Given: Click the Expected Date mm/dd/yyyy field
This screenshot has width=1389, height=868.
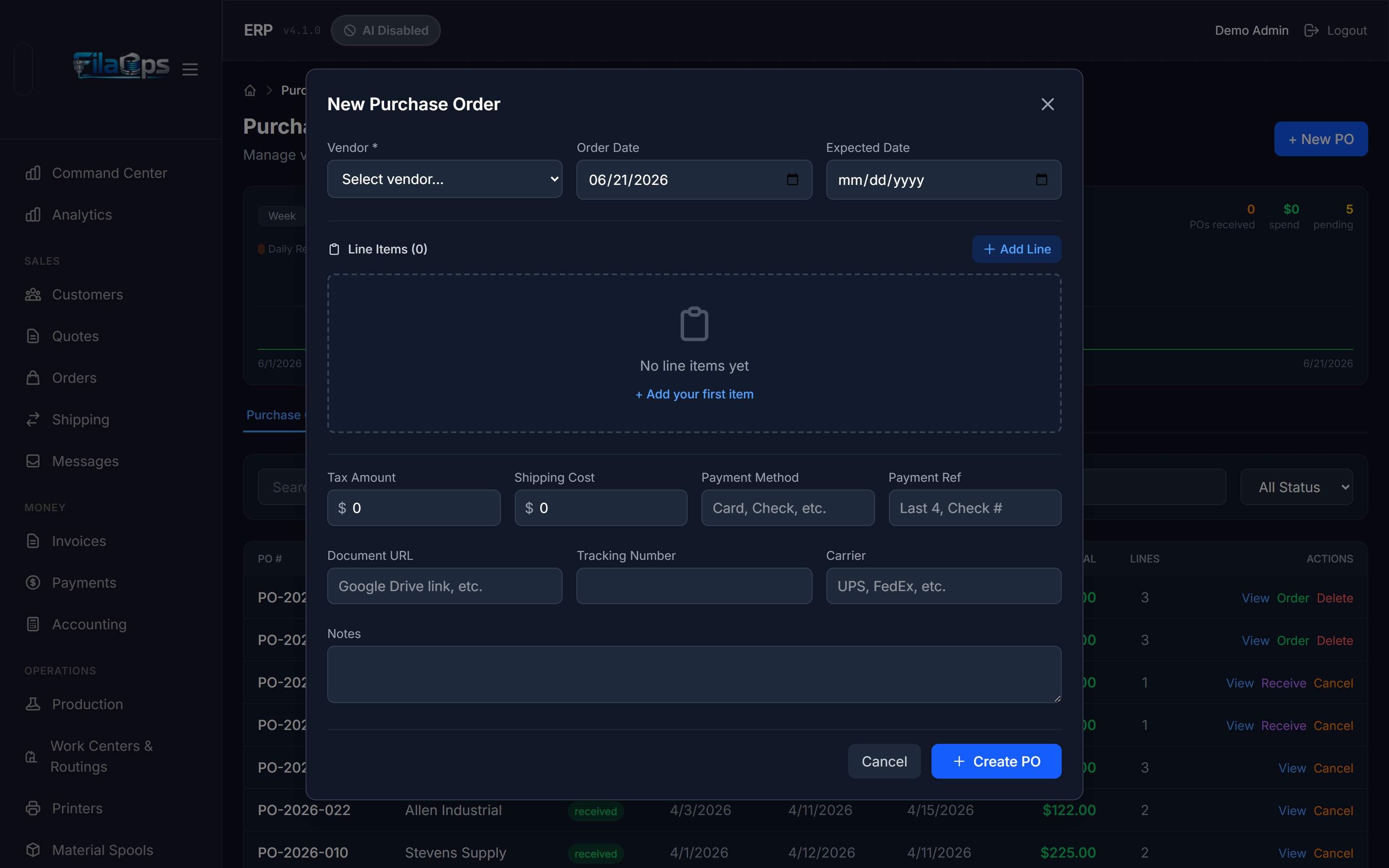Looking at the screenshot, I should coord(944,180).
